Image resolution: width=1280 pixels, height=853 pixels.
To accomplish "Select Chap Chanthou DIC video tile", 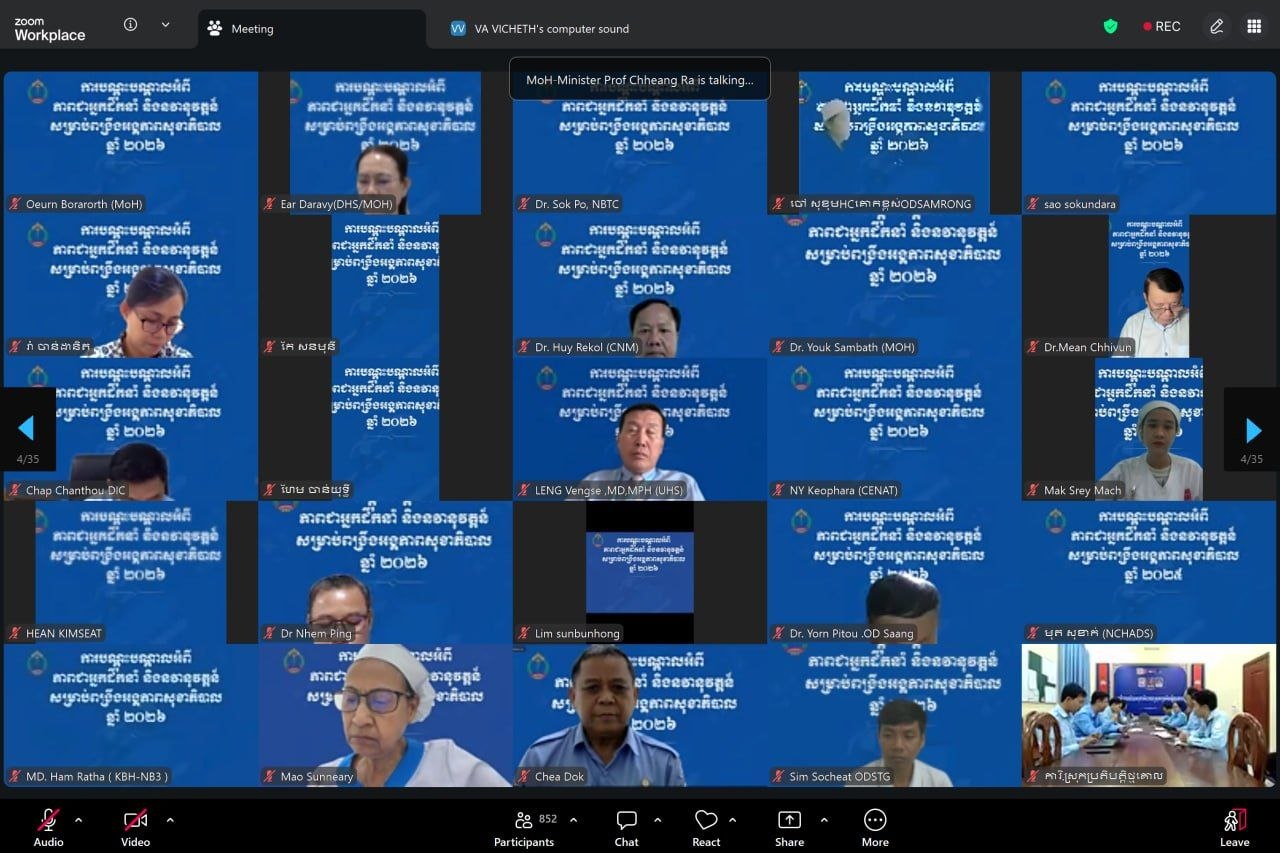I will [131, 429].
